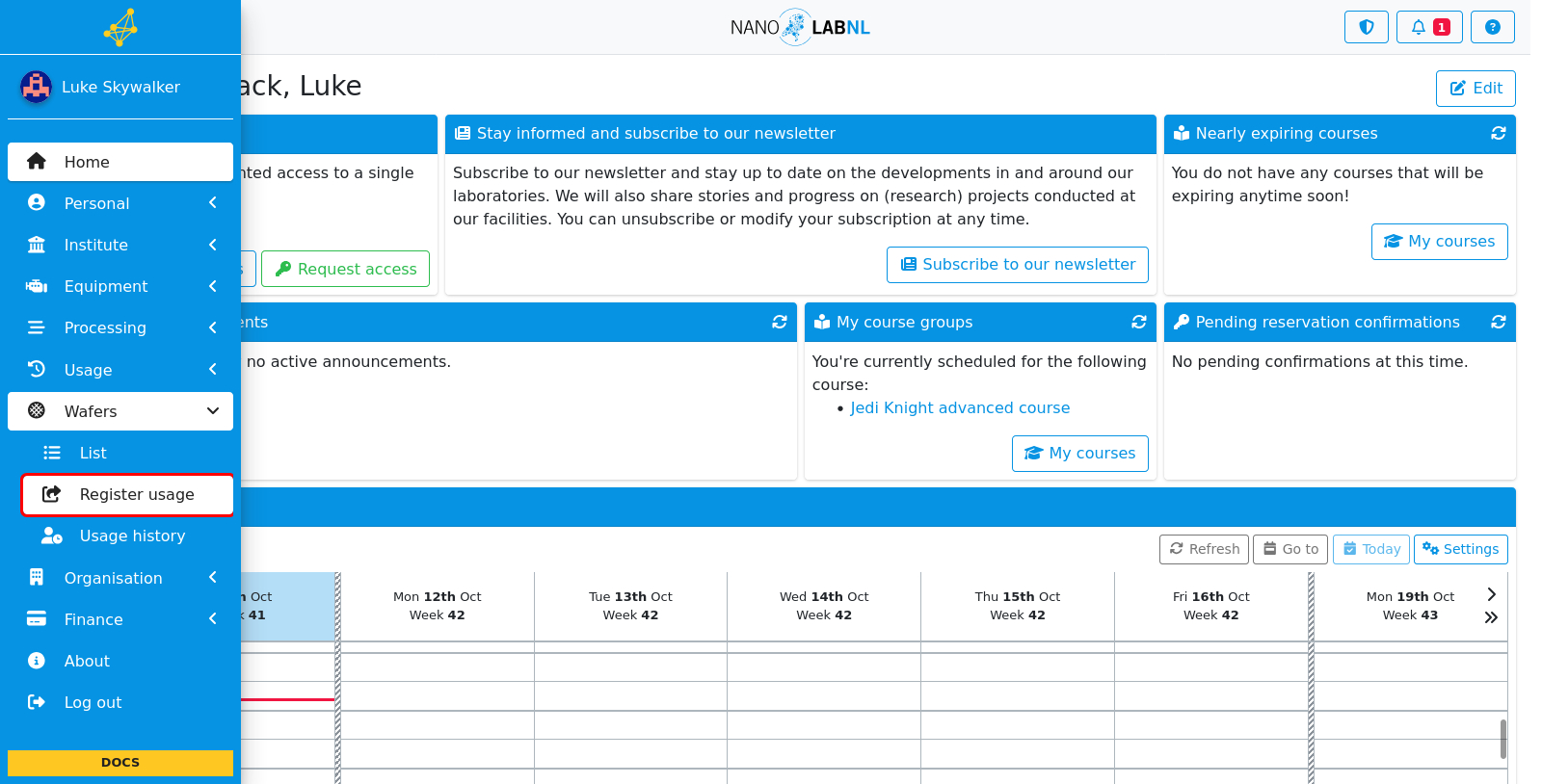
Task: Expand the Equipment sidebar menu
Action: [120, 286]
